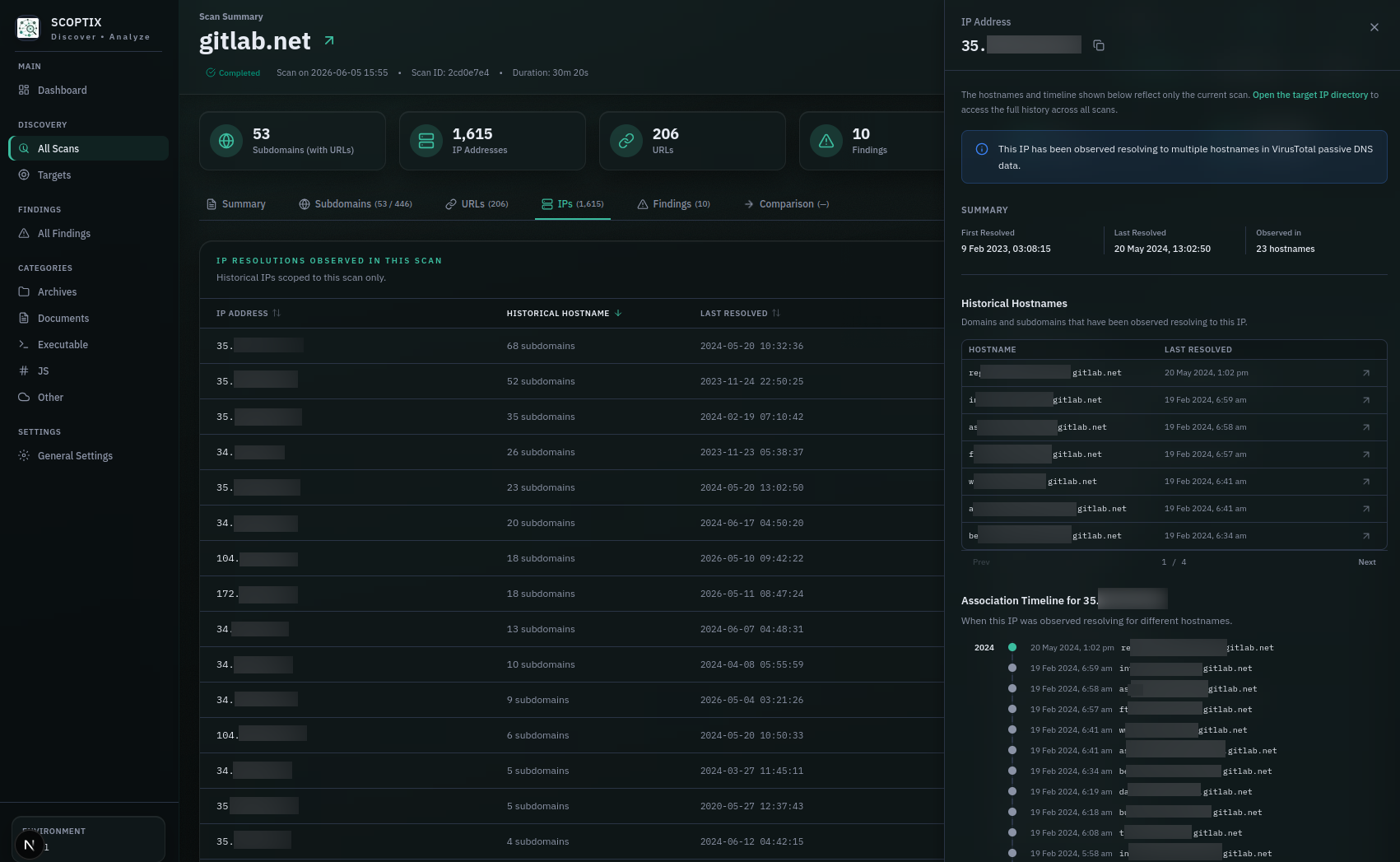Click the server icon on the IP Addresses card

click(426, 141)
